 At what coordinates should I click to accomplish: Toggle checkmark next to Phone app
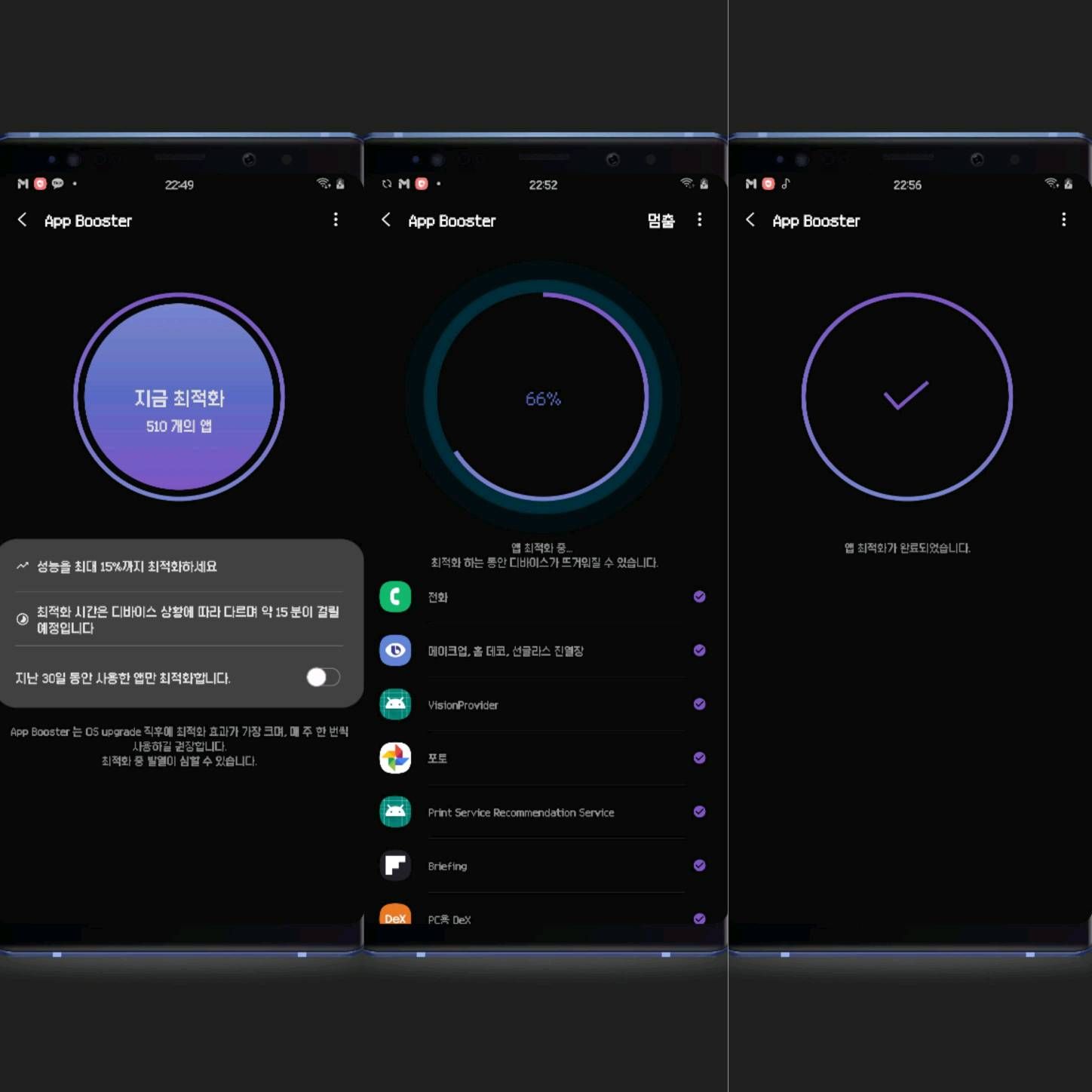(699, 597)
